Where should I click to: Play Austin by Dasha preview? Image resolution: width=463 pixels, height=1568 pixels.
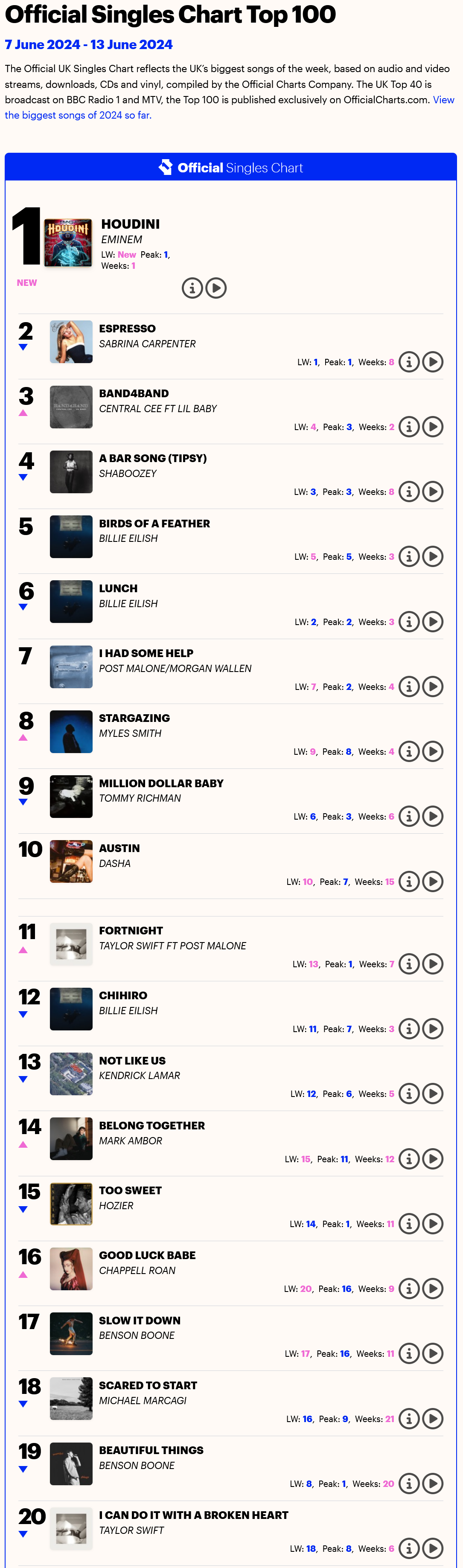tap(433, 881)
